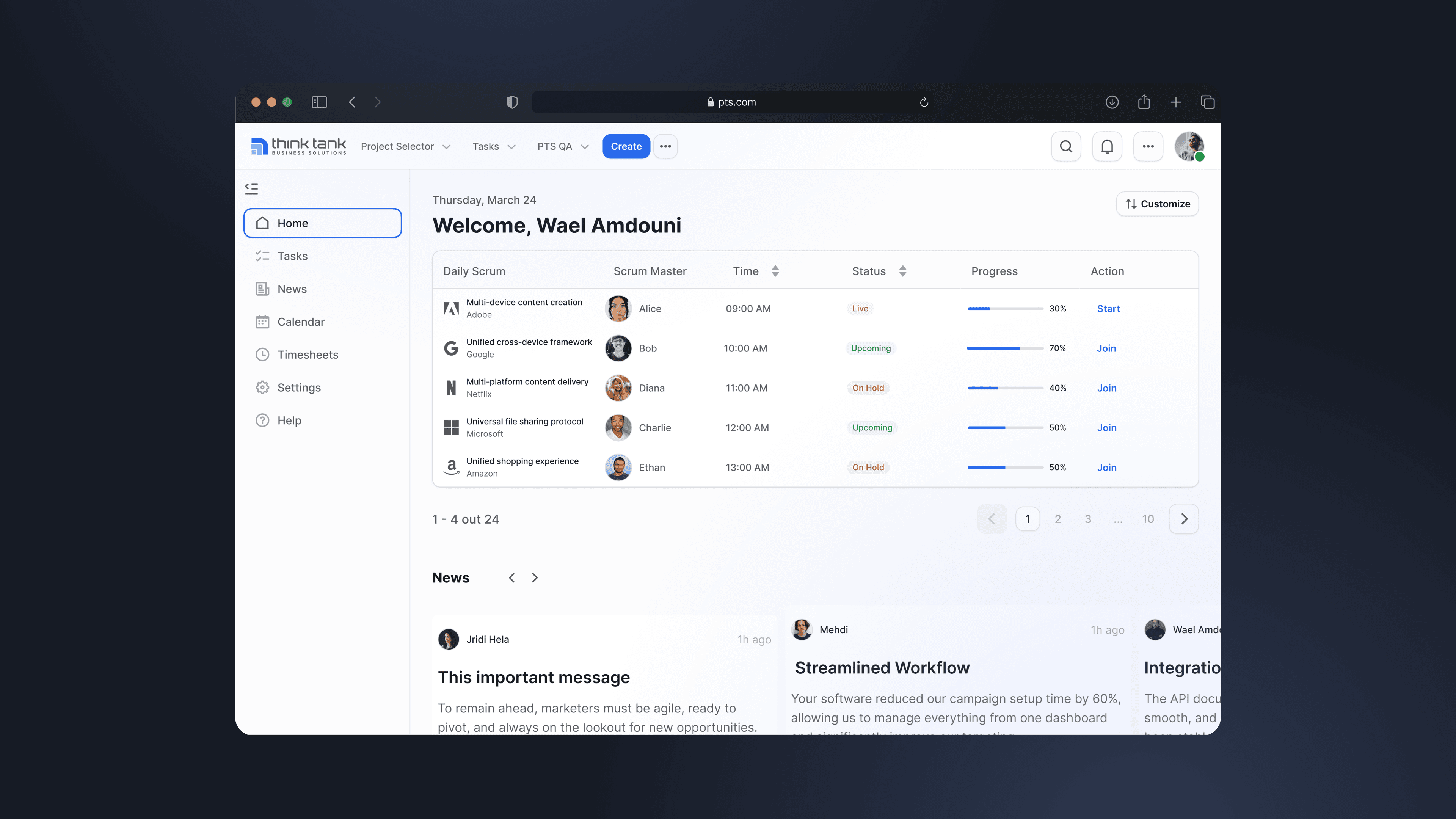Click the 40% progress bar for Netflix
This screenshot has width=1456, height=819.
[1005, 388]
